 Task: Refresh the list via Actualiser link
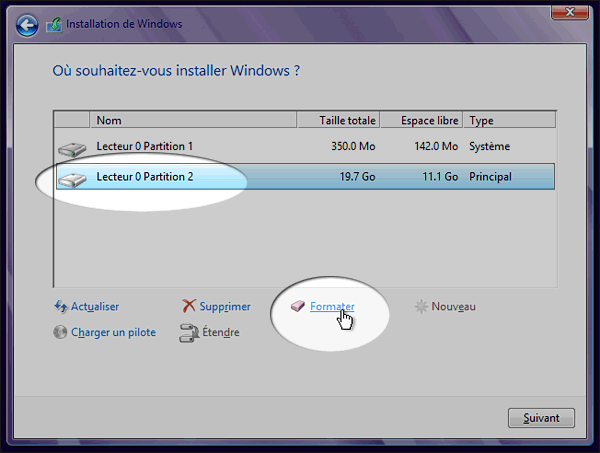click(x=95, y=306)
